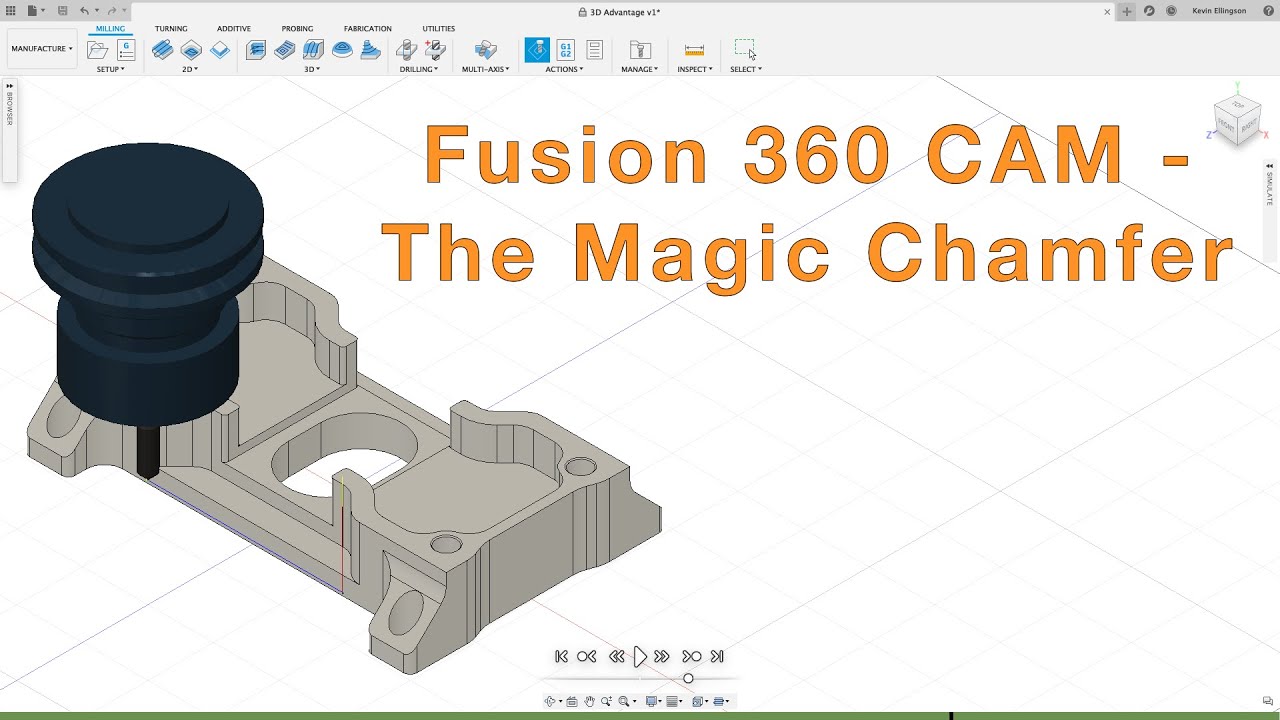1280x720 pixels.
Task: Select the Multi-Axis Swarf tool
Action: tap(486, 49)
